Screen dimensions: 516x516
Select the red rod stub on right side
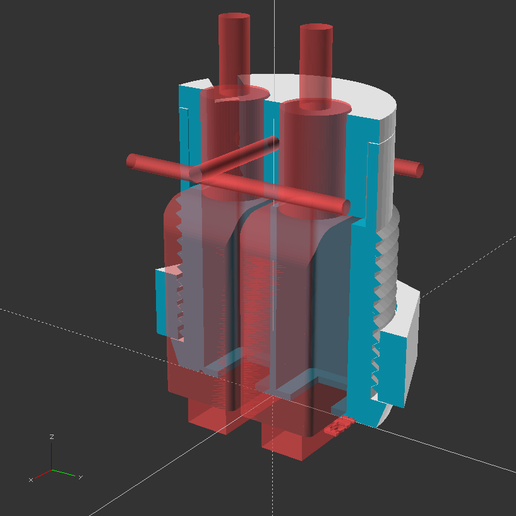[409, 168]
